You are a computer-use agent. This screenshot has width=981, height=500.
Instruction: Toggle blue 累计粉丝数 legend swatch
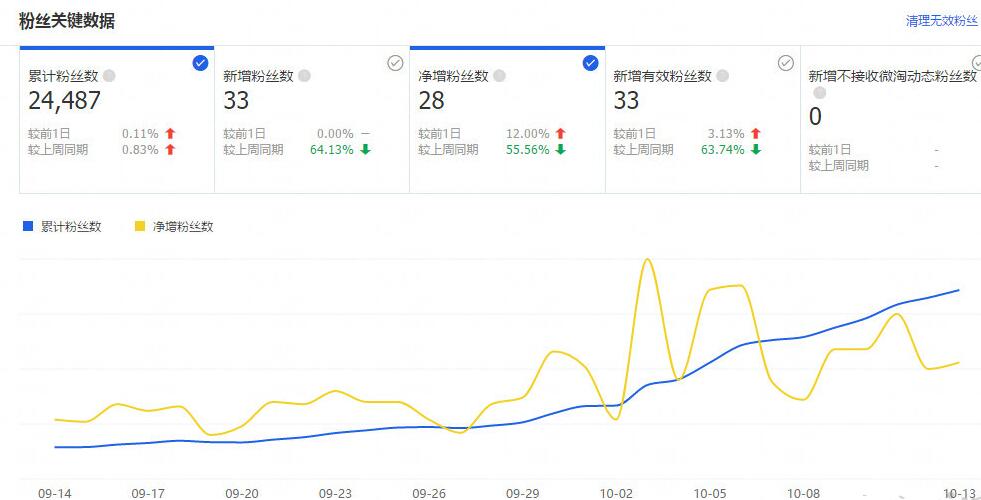coord(28,227)
